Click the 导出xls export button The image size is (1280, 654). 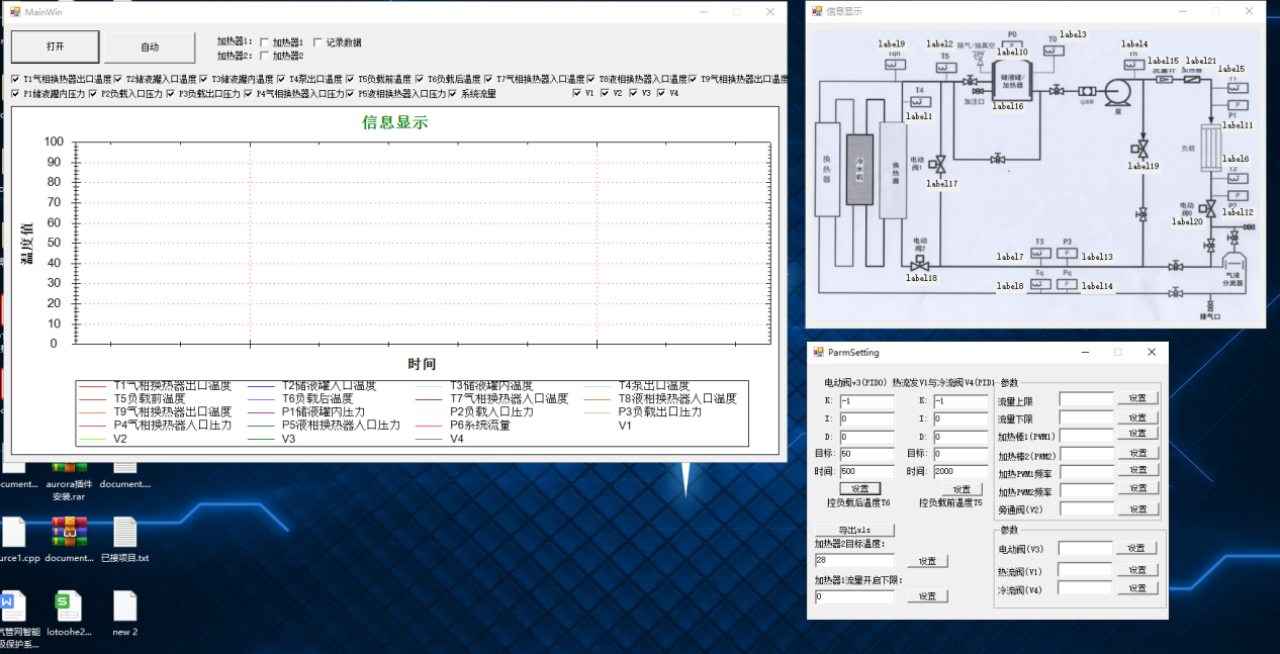tap(853, 530)
